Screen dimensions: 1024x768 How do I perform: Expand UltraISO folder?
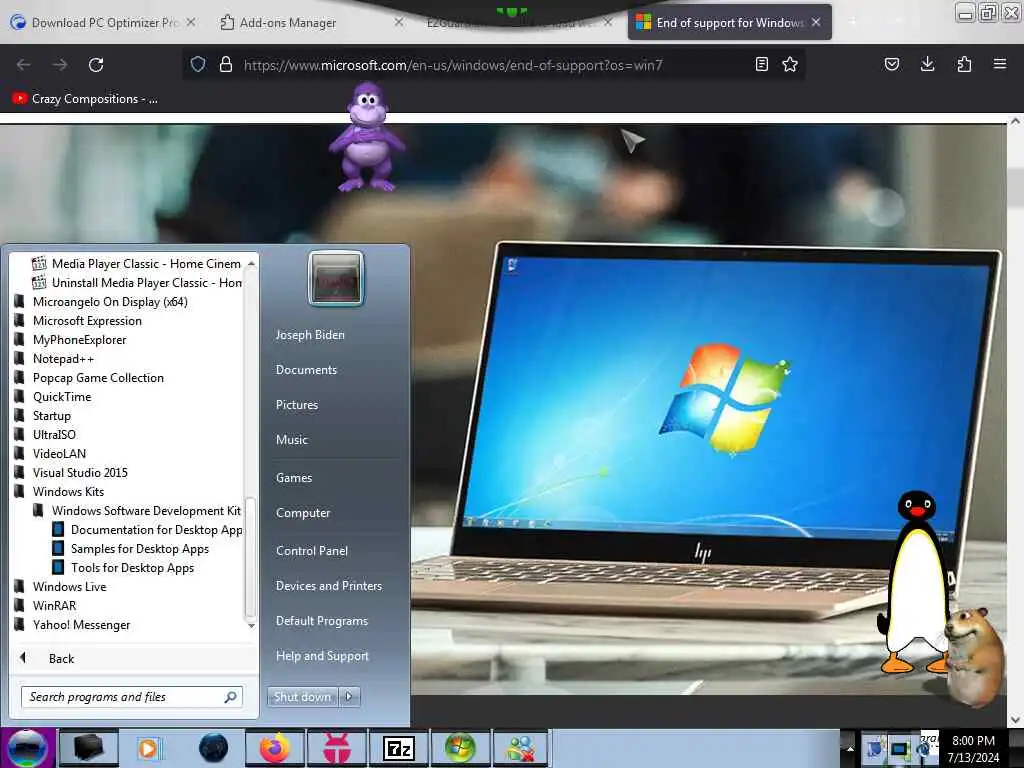coord(45,434)
